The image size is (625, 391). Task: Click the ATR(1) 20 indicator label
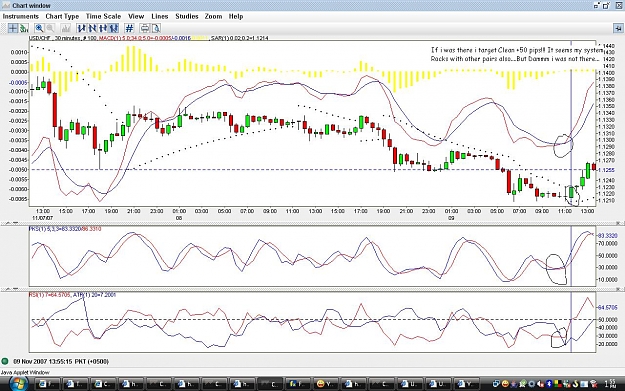coord(94,295)
